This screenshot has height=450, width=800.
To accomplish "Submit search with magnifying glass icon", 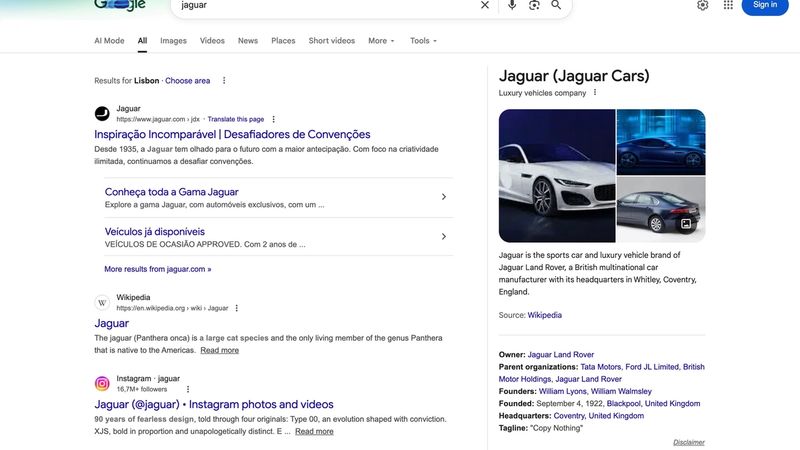I will point(556,5).
